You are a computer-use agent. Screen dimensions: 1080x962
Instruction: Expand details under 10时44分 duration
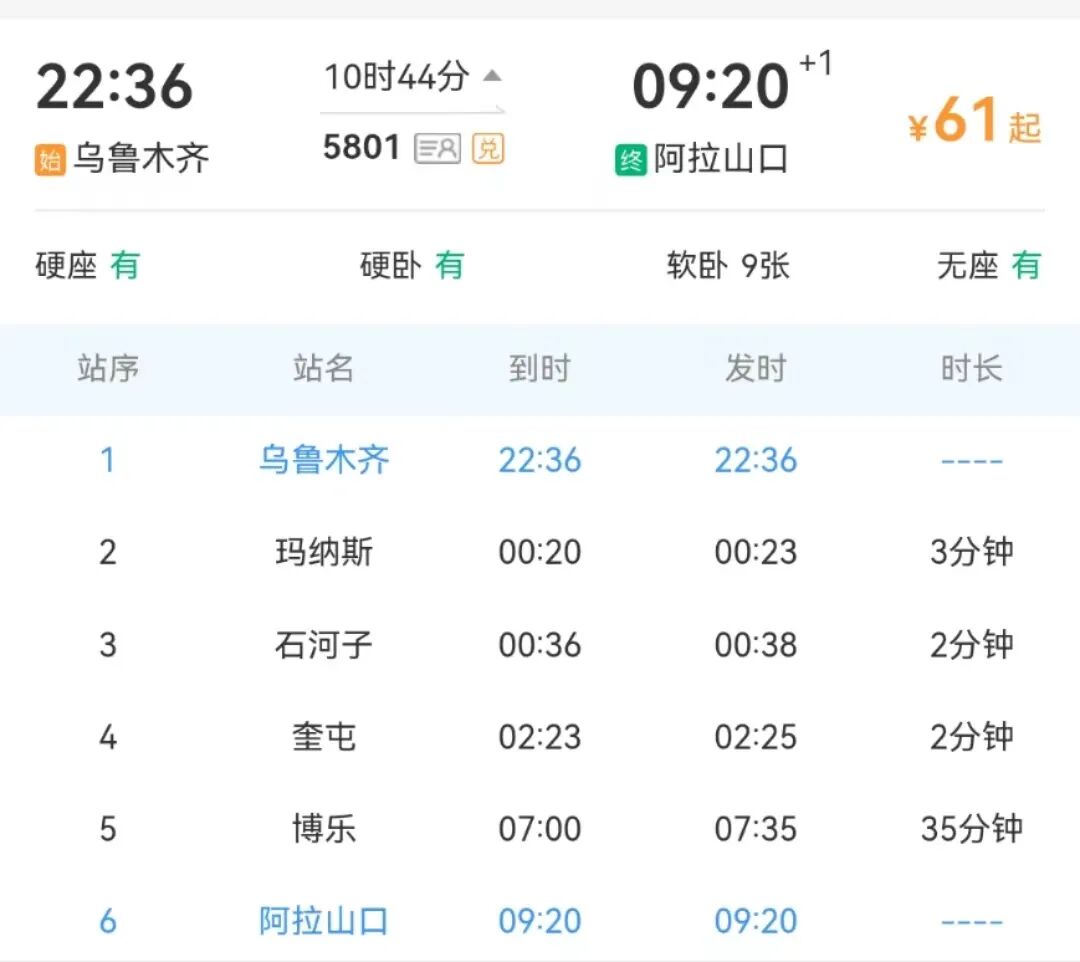pyautogui.click(x=393, y=74)
